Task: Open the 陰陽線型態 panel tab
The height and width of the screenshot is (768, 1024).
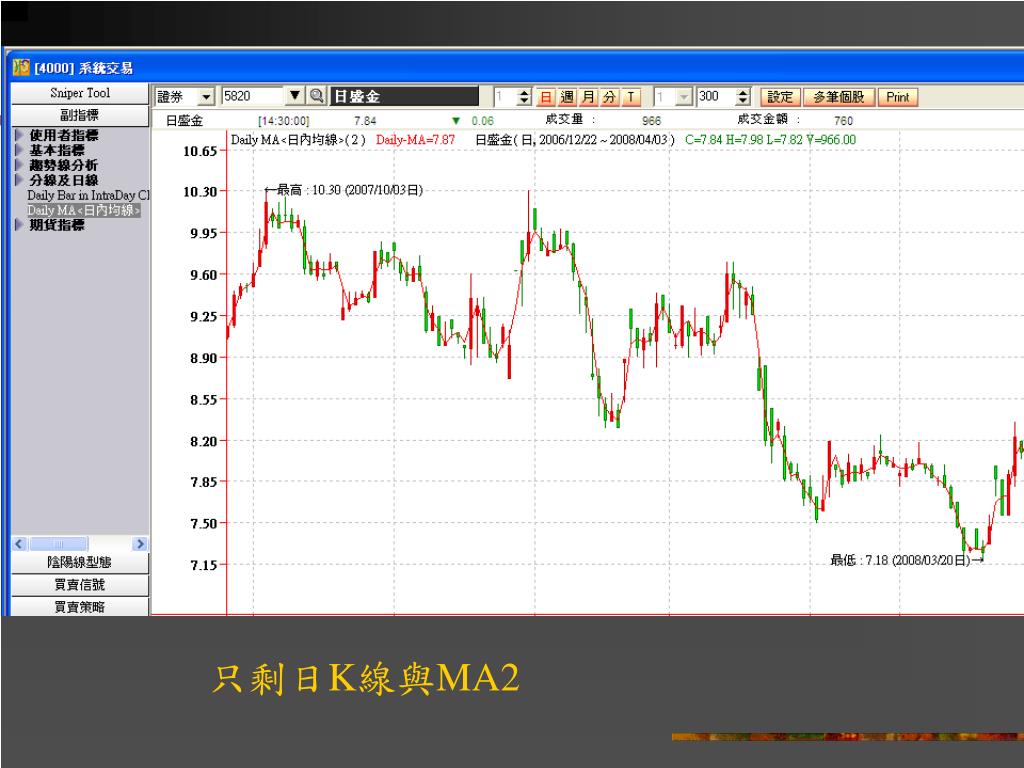Action: (80, 562)
